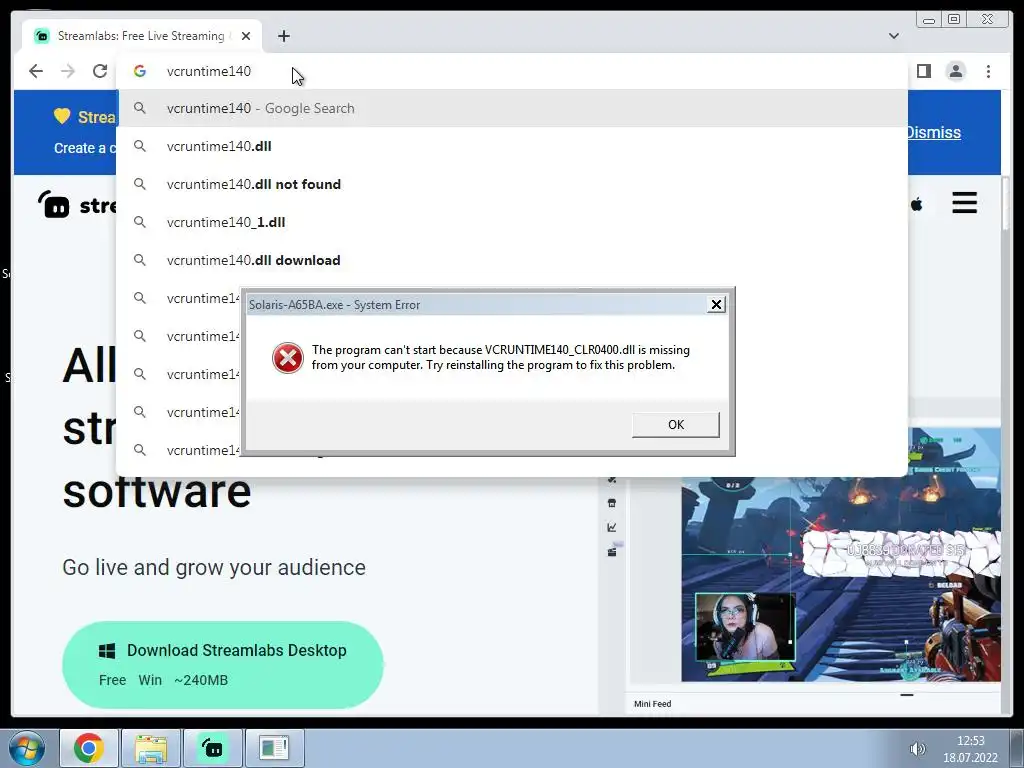The height and width of the screenshot is (768, 1024).
Task: Choose 'vcruntime140.dll not found' suggestion
Action: click(x=512, y=184)
